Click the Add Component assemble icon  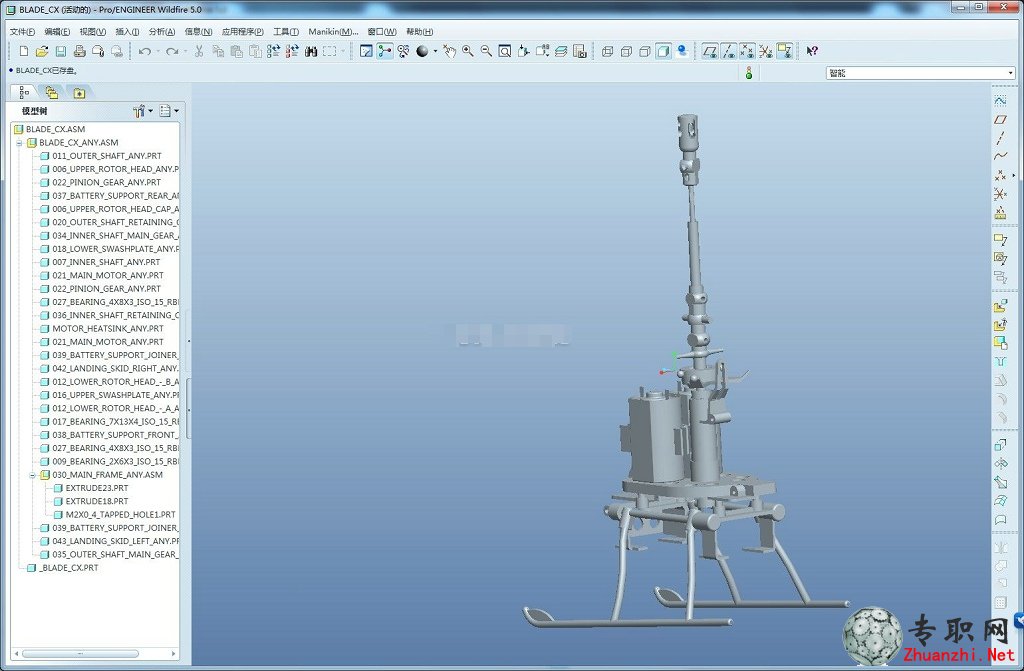1000,306
